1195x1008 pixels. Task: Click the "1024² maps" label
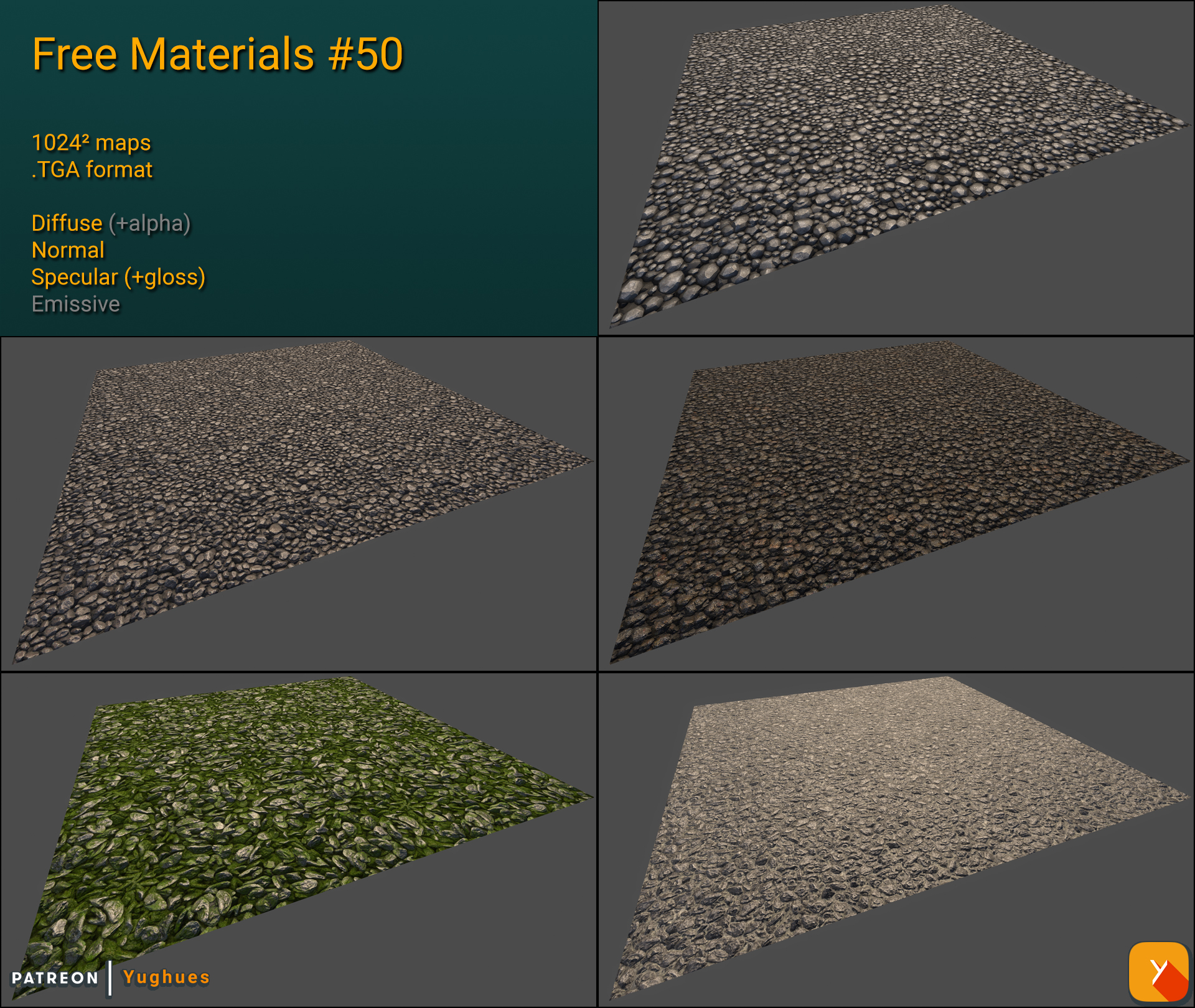coord(91,142)
